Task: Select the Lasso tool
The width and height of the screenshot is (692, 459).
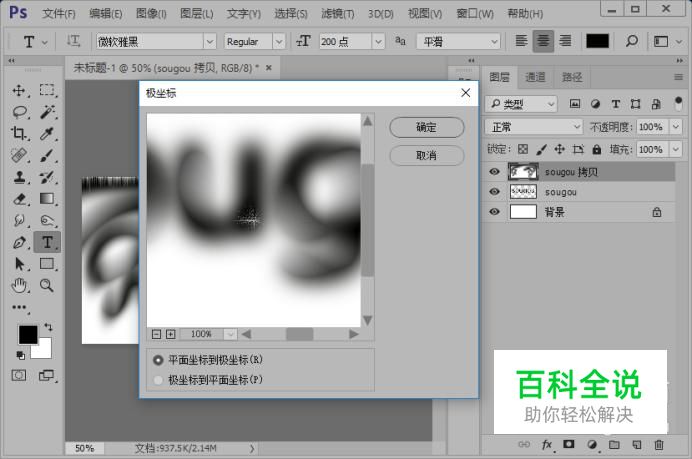Action: (19, 112)
